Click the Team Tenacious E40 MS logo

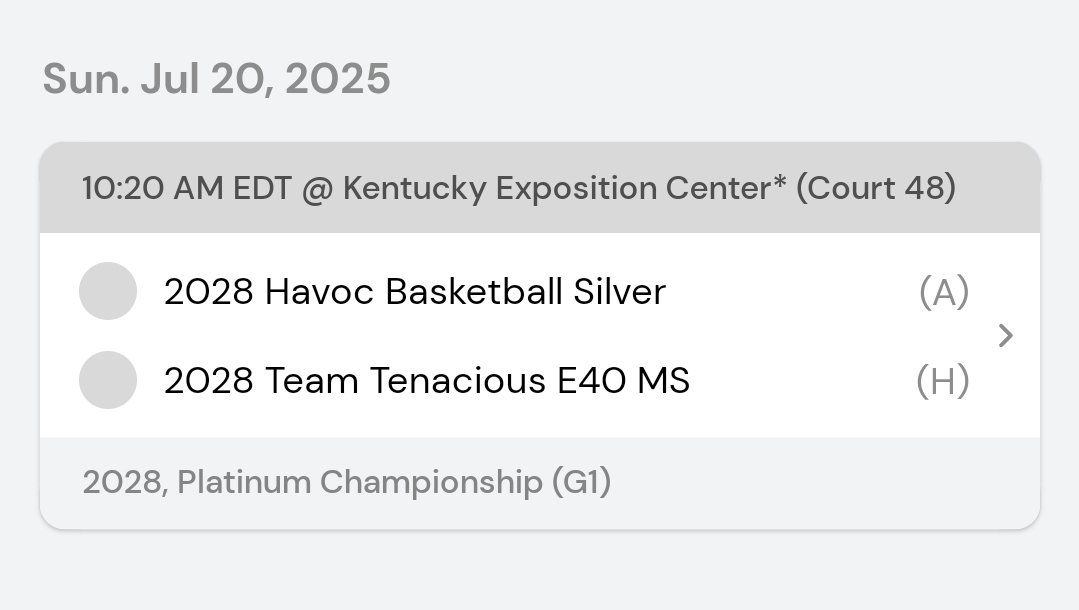(x=108, y=380)
